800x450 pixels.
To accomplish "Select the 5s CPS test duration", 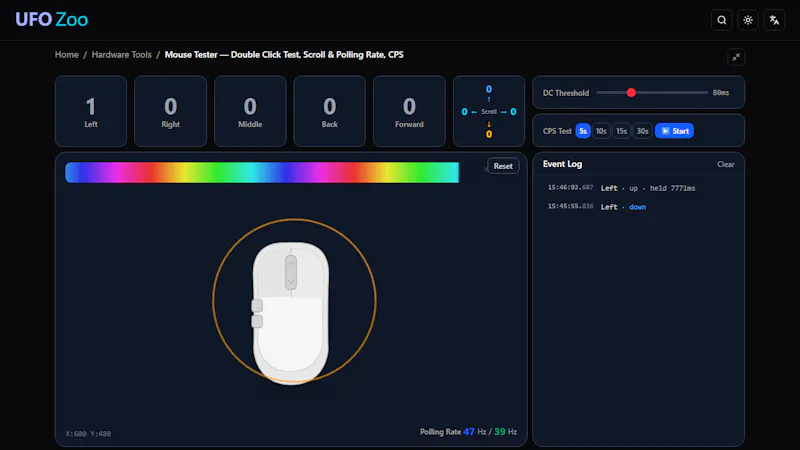I will [583, 131].
